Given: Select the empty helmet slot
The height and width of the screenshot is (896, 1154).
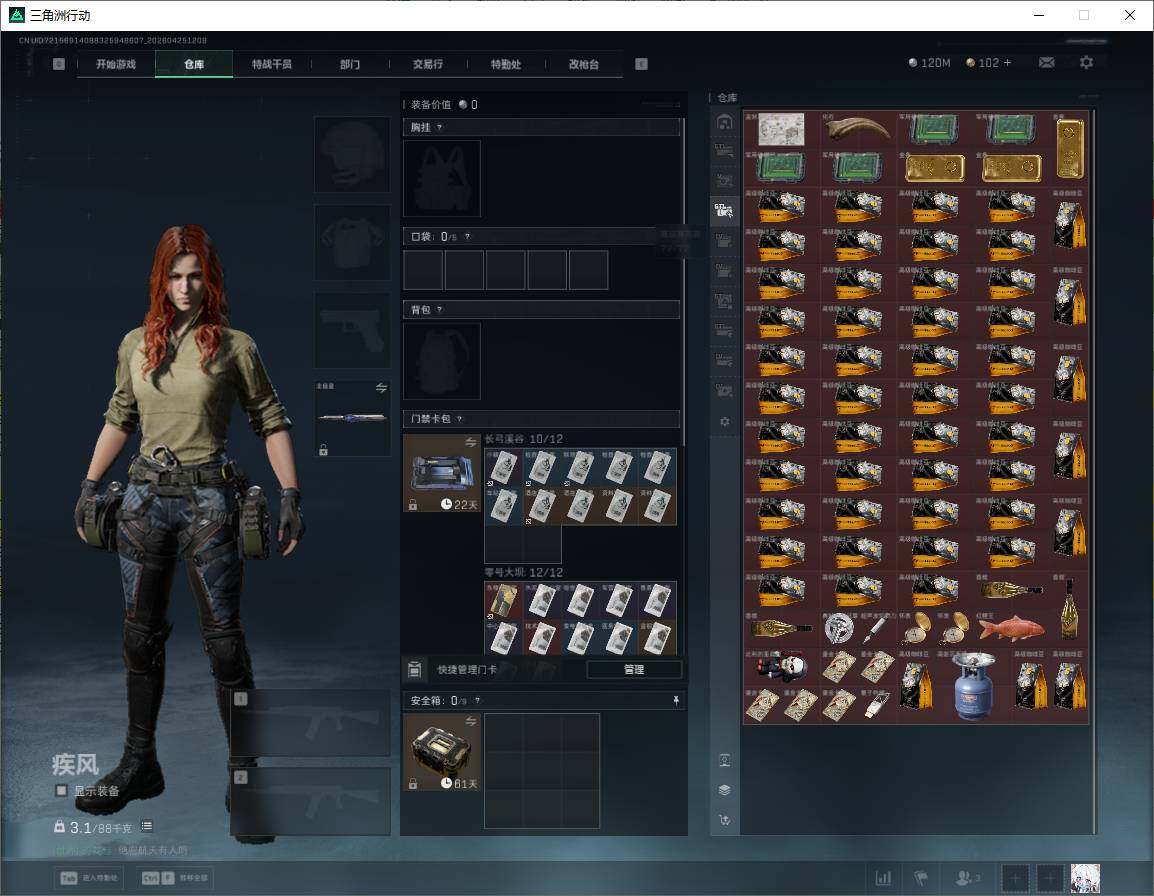Looking at the screenshot, I should [353, 155].
